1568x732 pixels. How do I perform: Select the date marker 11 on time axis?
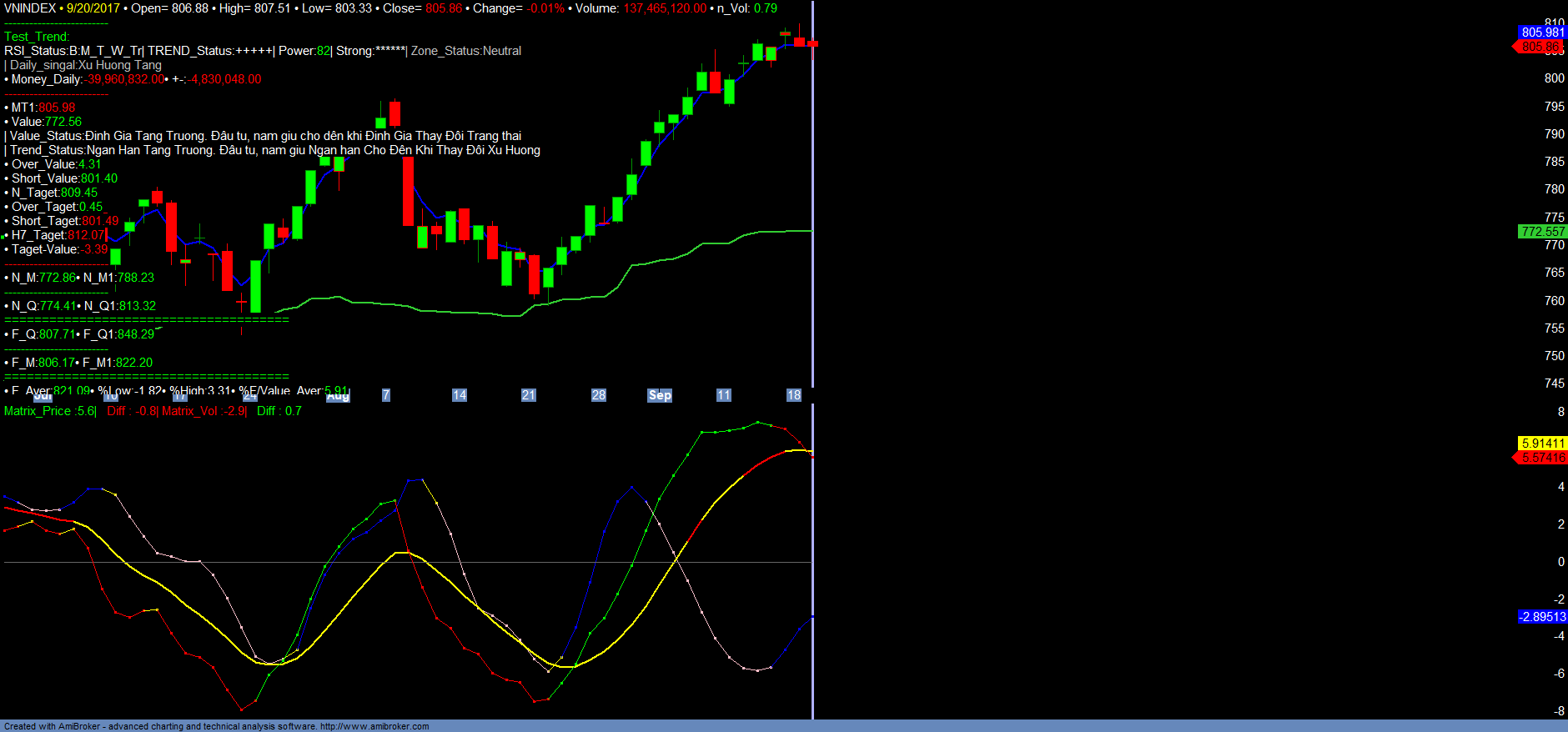(723, 395)
